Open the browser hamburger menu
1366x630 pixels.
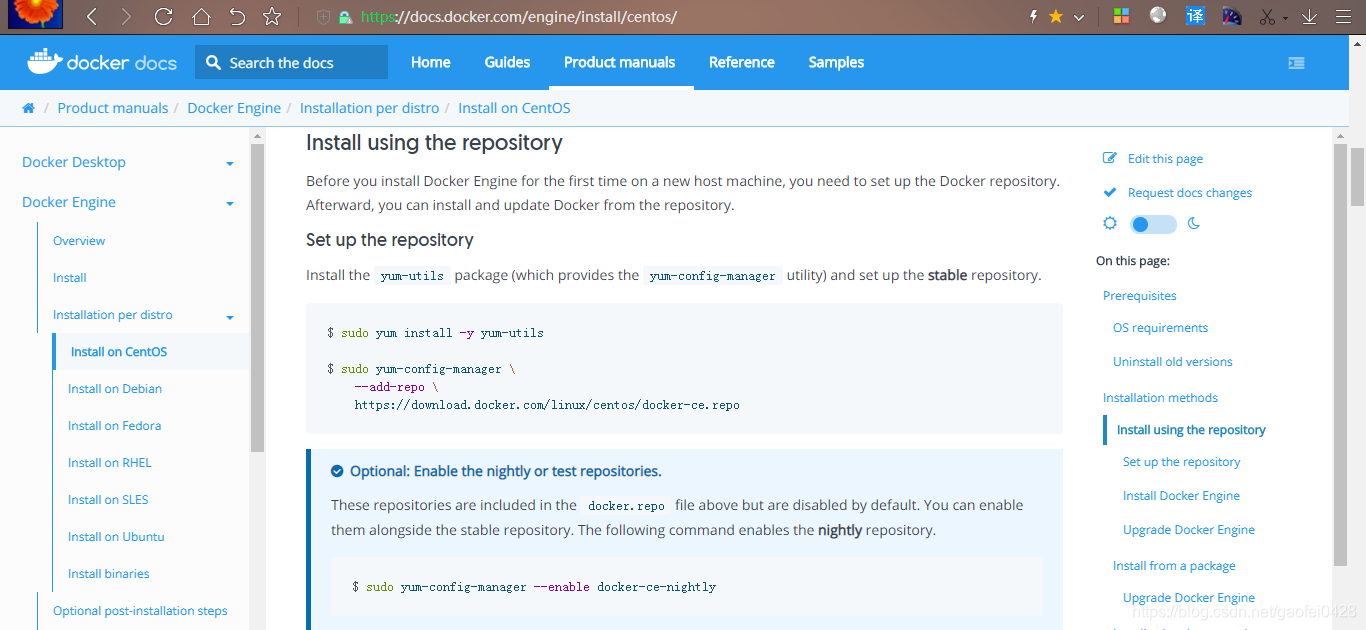tap(1343, 17)
